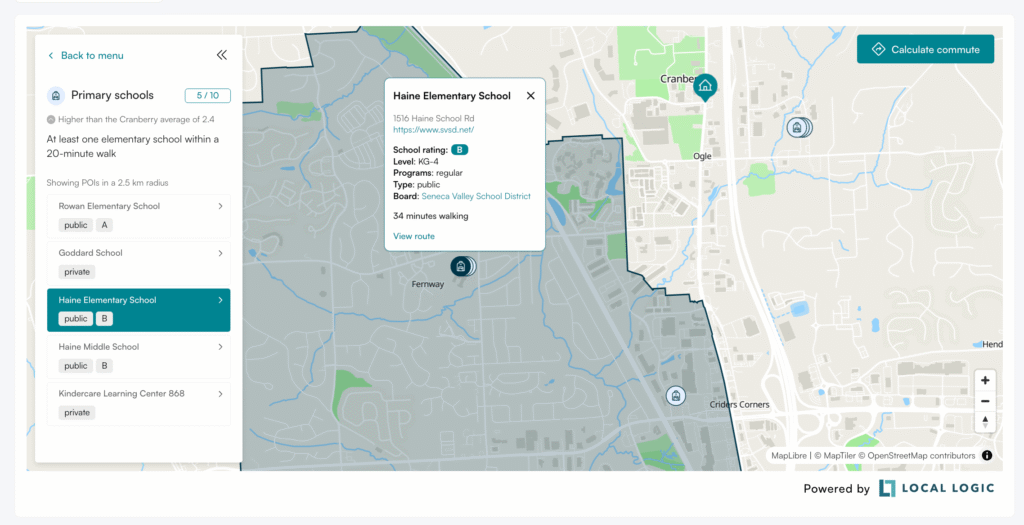Click the Local Logic logo
Image resolution: width=1024 pixels, height=525 pixels.
pyautogui.click(x=936, y=488)
